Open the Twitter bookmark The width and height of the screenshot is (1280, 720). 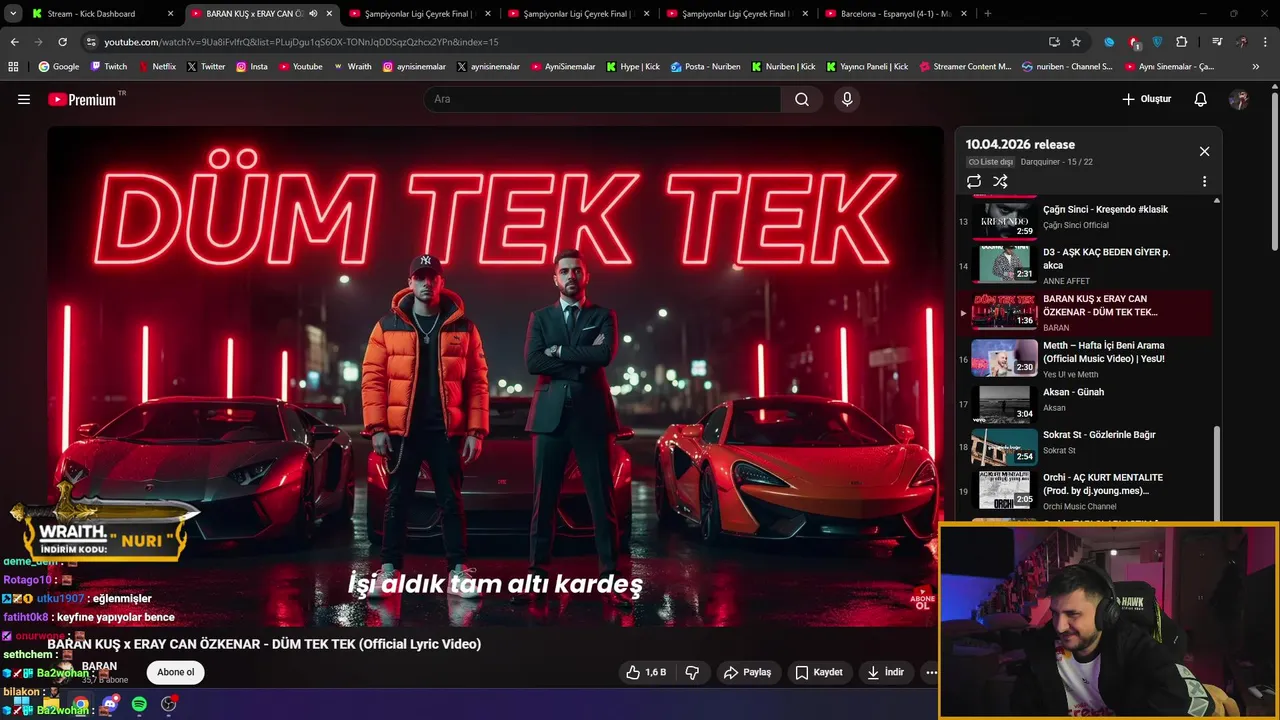tap(206, 66)
